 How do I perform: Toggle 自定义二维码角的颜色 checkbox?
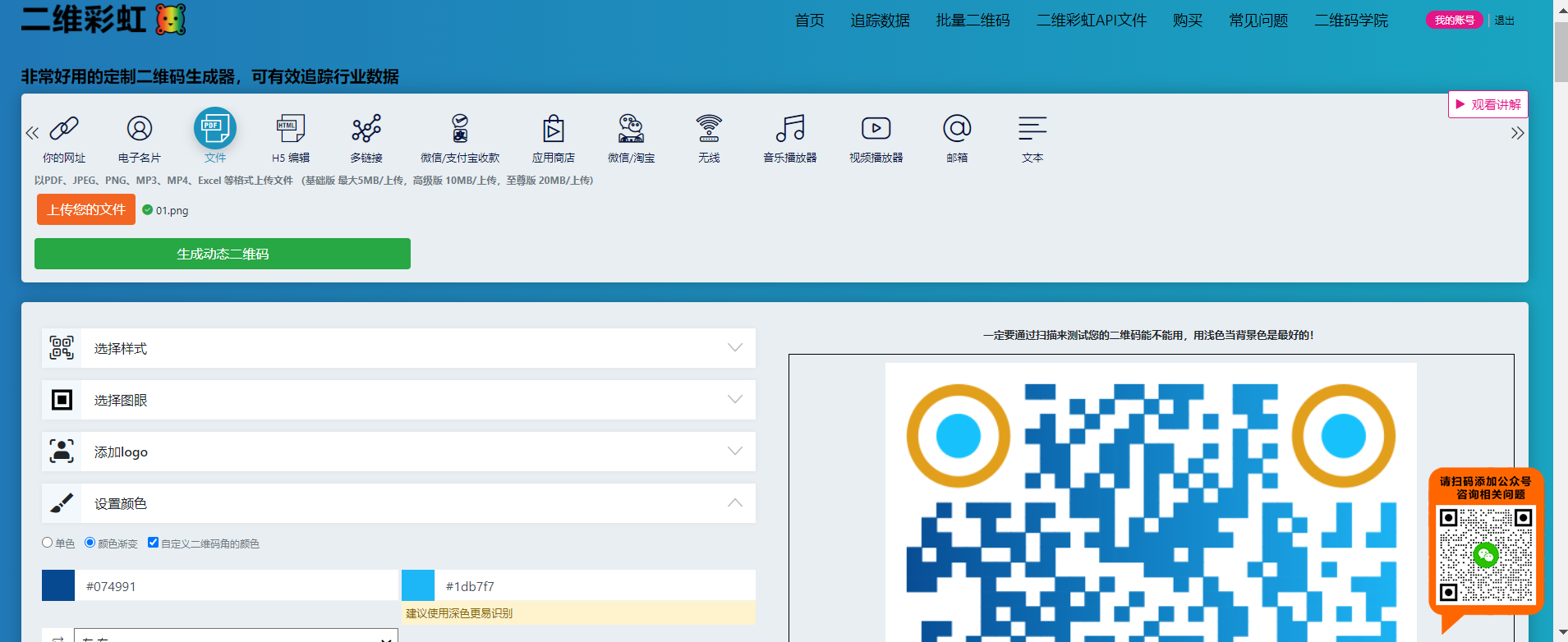[153, 542]
